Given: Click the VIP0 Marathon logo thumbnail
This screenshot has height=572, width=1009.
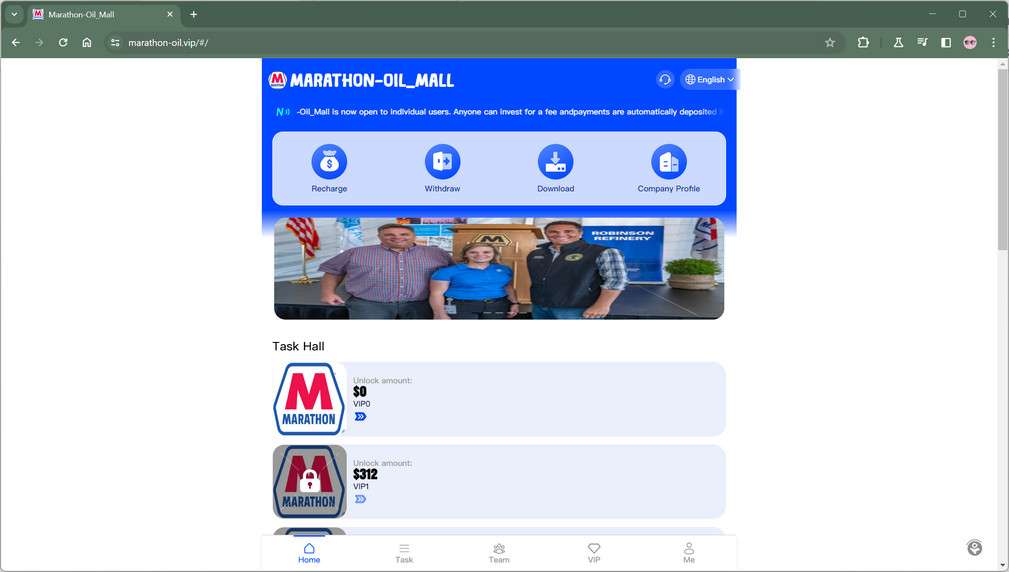Looking at the screenshot, I should (310, 399).
